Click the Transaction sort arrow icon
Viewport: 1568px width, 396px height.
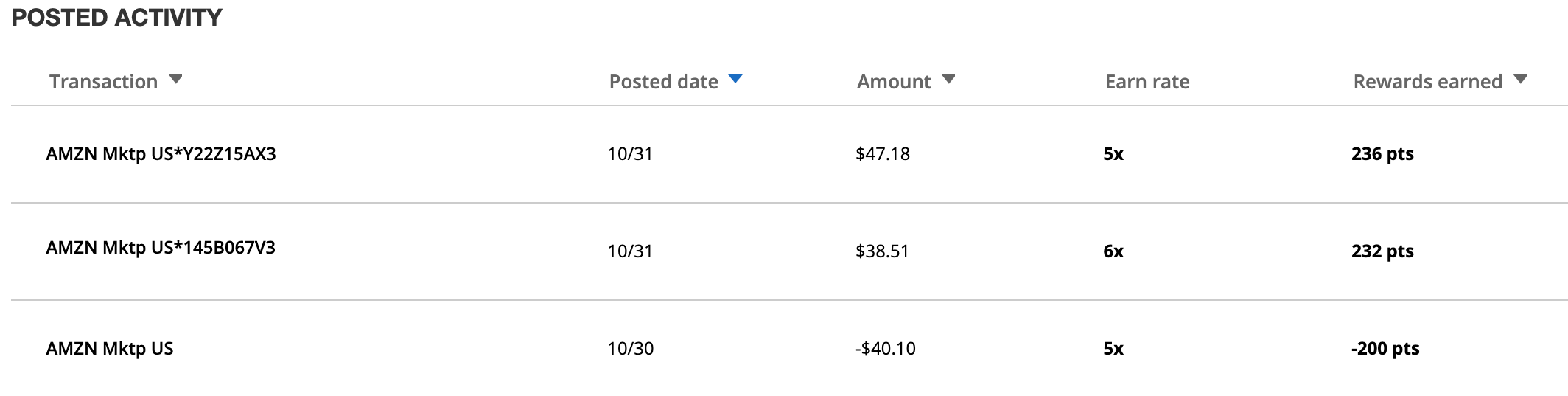point(175,80)
